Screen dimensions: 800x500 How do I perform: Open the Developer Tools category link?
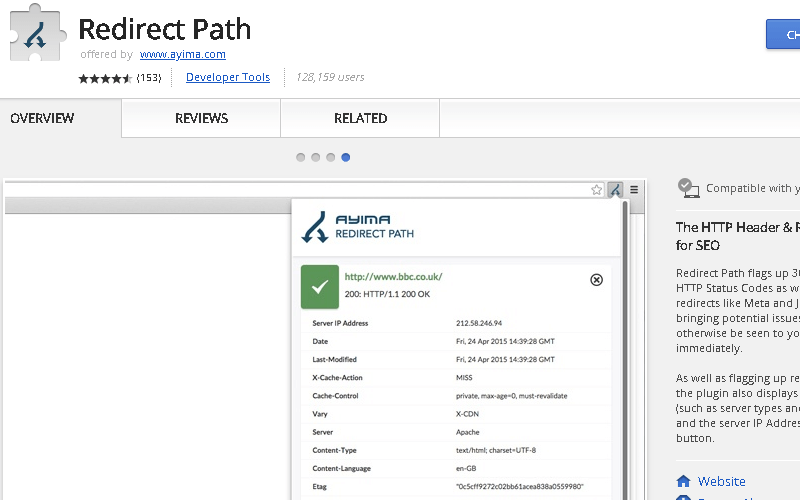[228, 77]
